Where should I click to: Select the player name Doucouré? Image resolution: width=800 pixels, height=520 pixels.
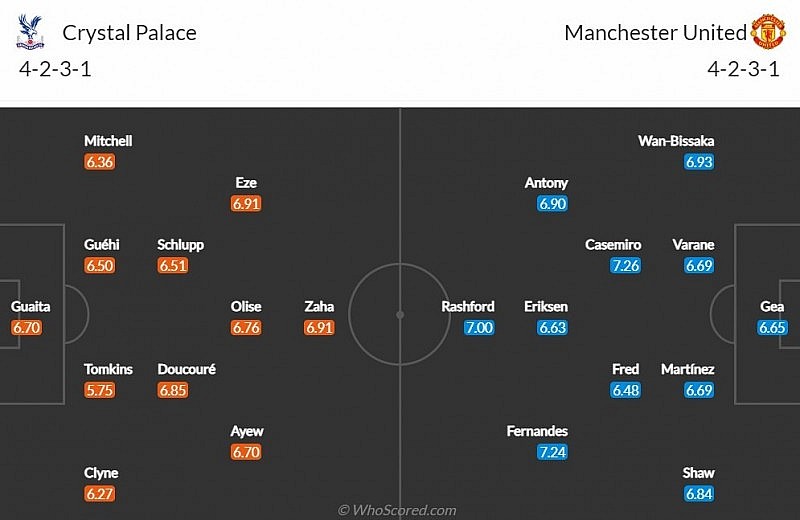[187, 369]
